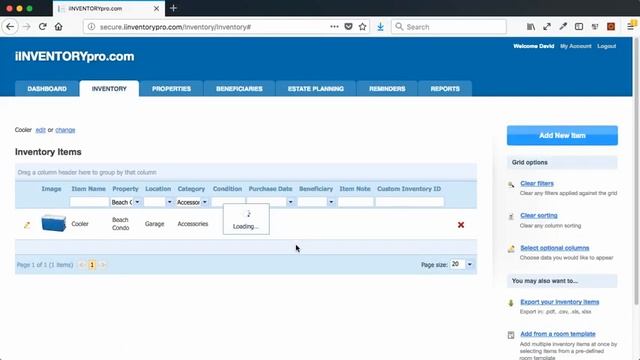Sort by Custom Inventory ID column header
Viewport: 640px width, 360px height.
[409, 189]
